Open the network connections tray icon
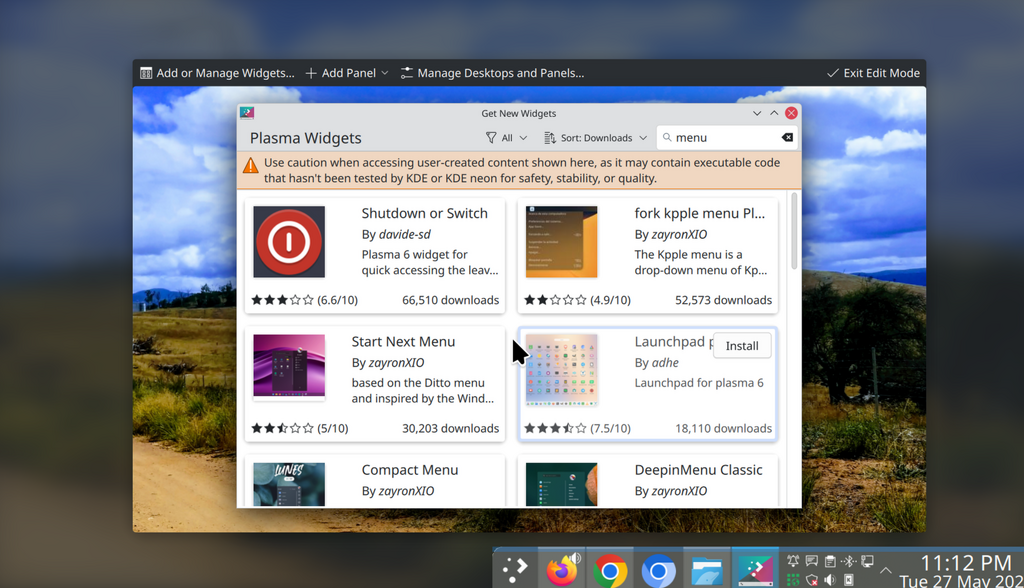The height and width of the screenshot is (588, 1024). click(867, 561)
